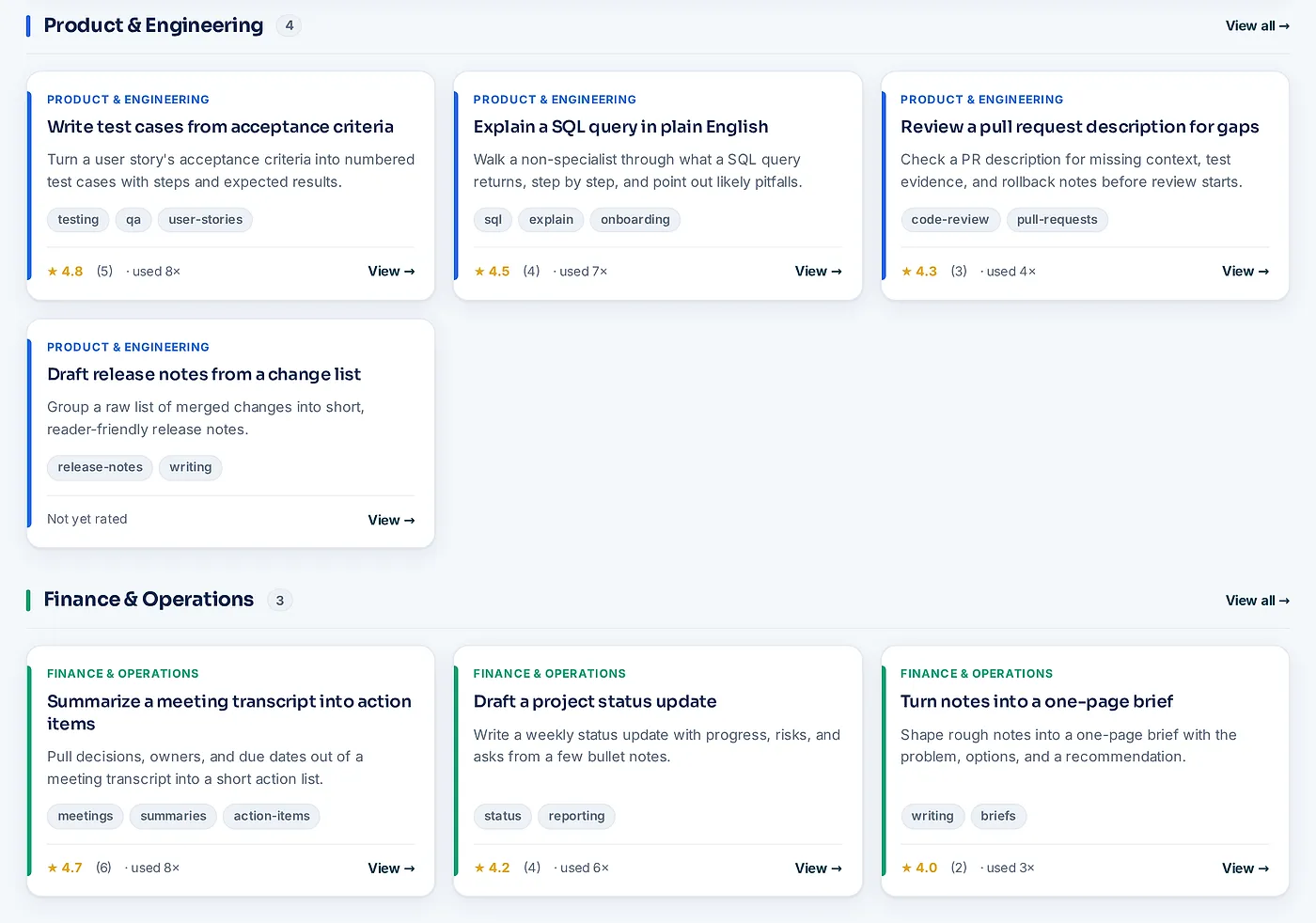Click the Product & Engineering section heading
This screenshot has height=923, width=1316.
click(153, 25)
